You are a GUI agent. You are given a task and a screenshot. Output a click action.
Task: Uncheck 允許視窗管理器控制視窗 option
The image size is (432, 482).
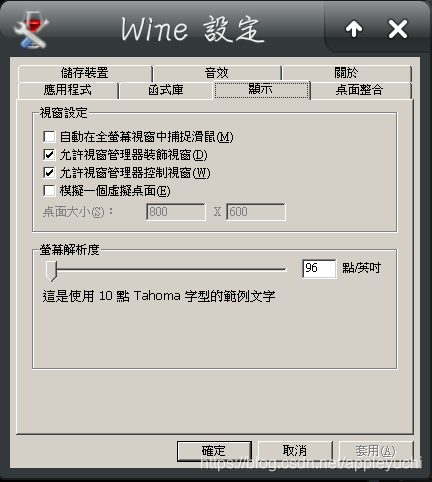[x=49, y=173]
